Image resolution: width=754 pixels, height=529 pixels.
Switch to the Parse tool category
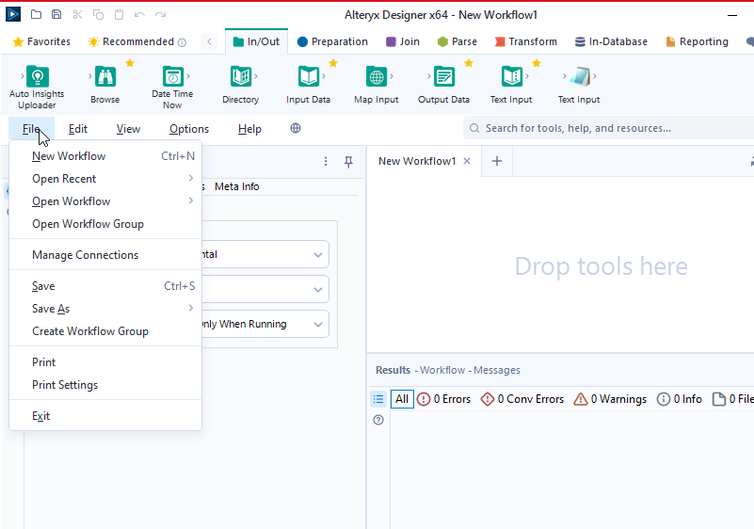457,42
